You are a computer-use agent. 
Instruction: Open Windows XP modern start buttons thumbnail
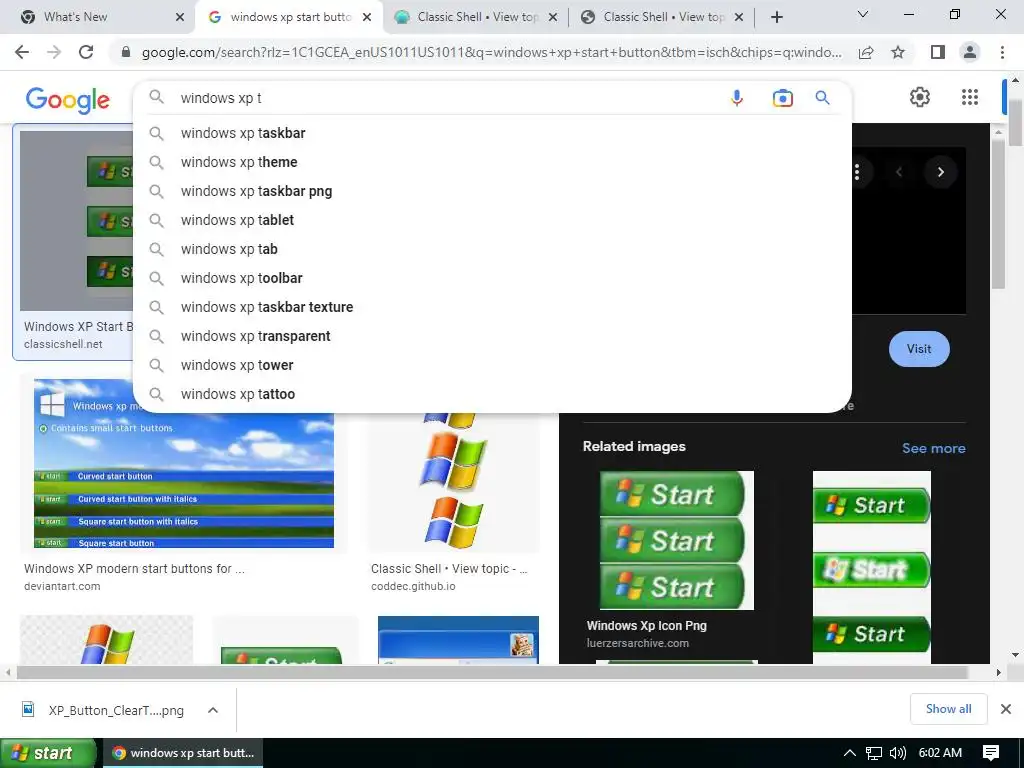click(184, 463)
